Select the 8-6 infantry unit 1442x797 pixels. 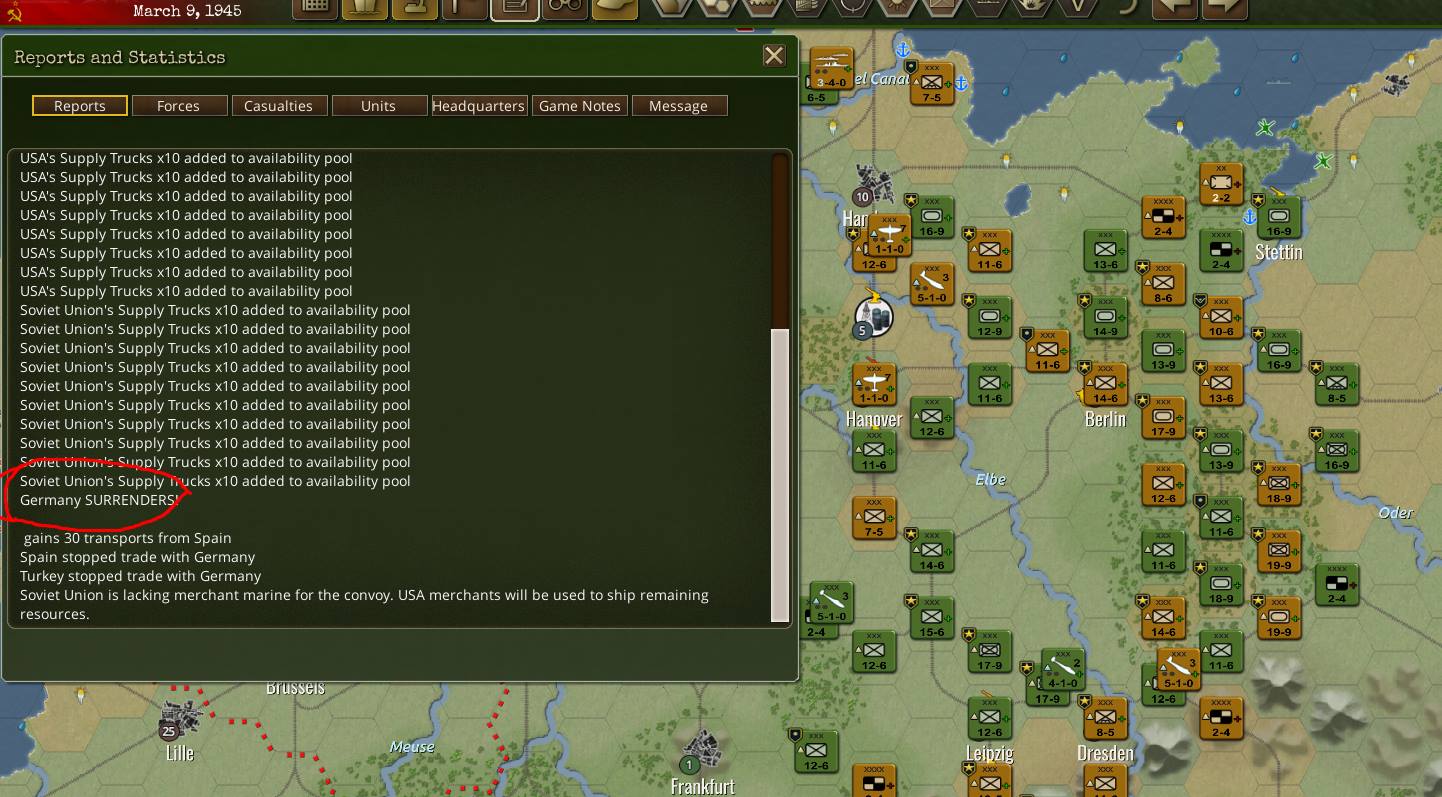pyautogui.click(x=1163, y=285)
